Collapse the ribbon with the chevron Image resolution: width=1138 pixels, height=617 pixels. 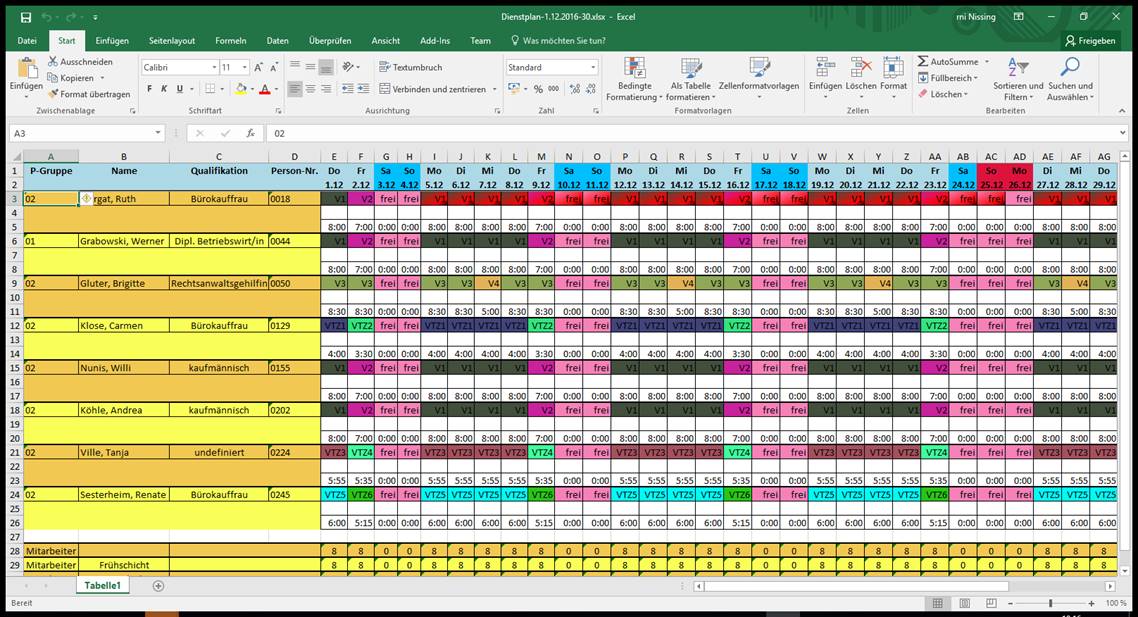(x=1122, y=111)
